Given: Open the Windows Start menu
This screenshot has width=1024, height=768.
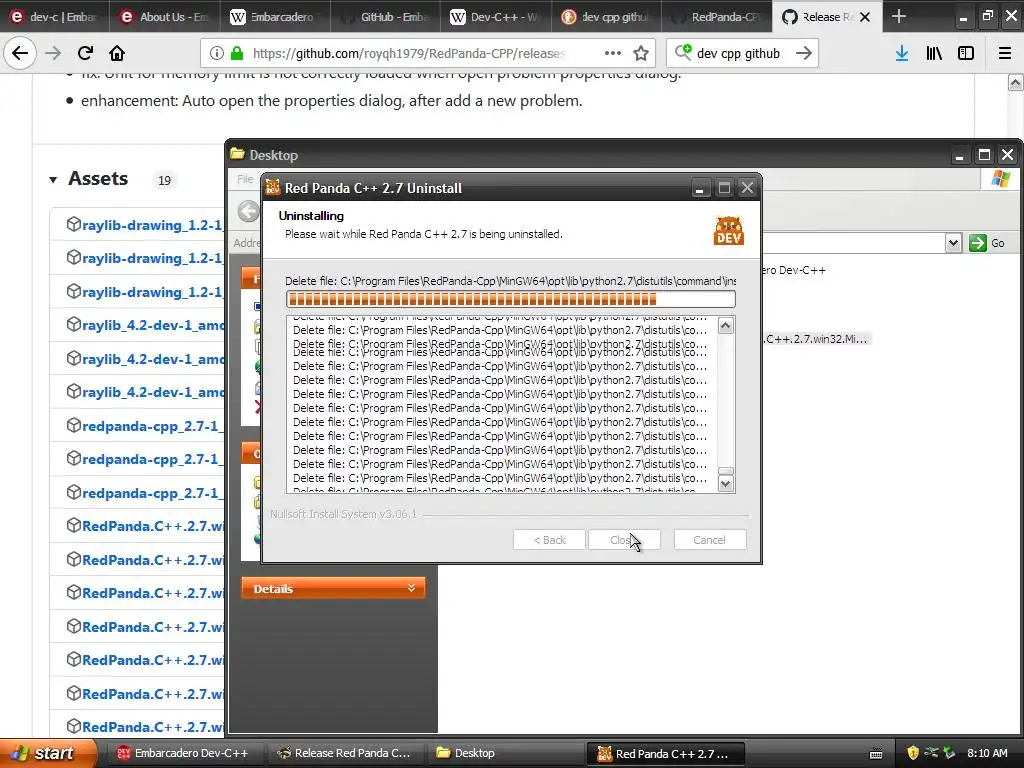Looking at the screenshot, I should pos(48,753).
